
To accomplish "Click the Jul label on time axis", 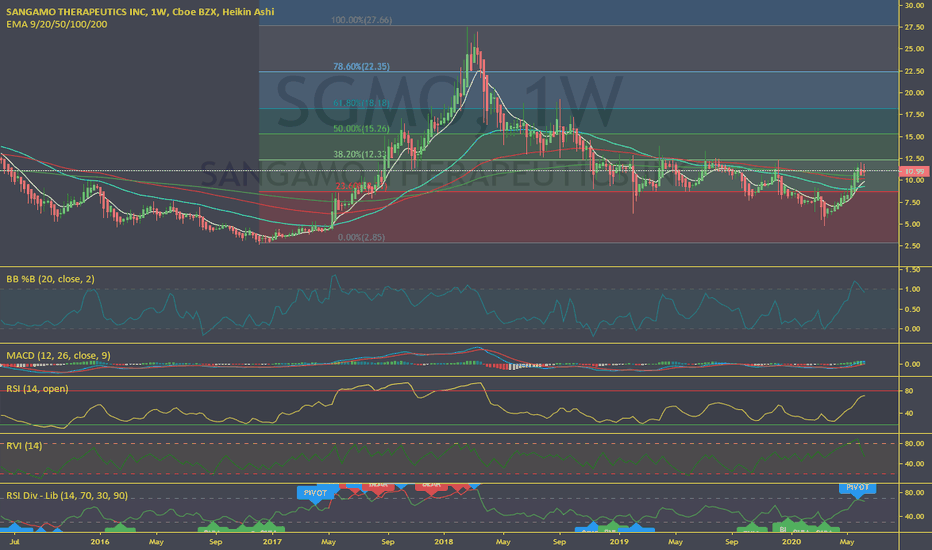I will [15, 542].
